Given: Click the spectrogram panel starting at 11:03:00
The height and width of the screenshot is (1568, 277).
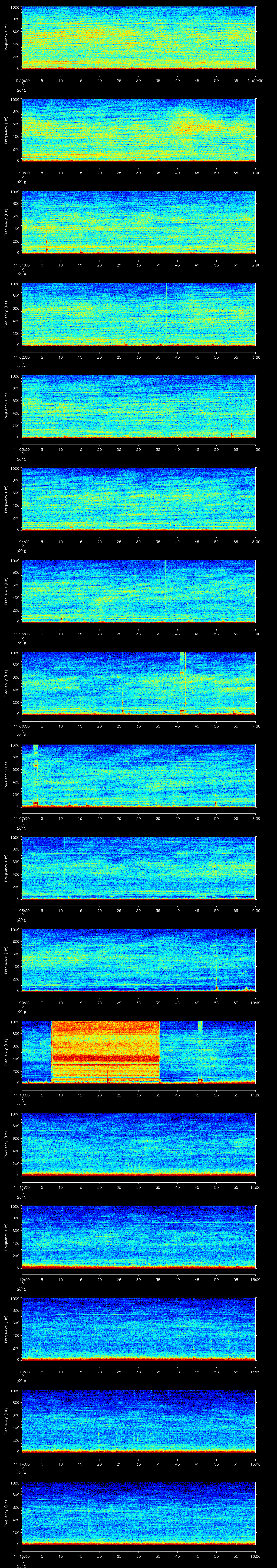Looking at the screenshot, I should click(x=138, y=407).
